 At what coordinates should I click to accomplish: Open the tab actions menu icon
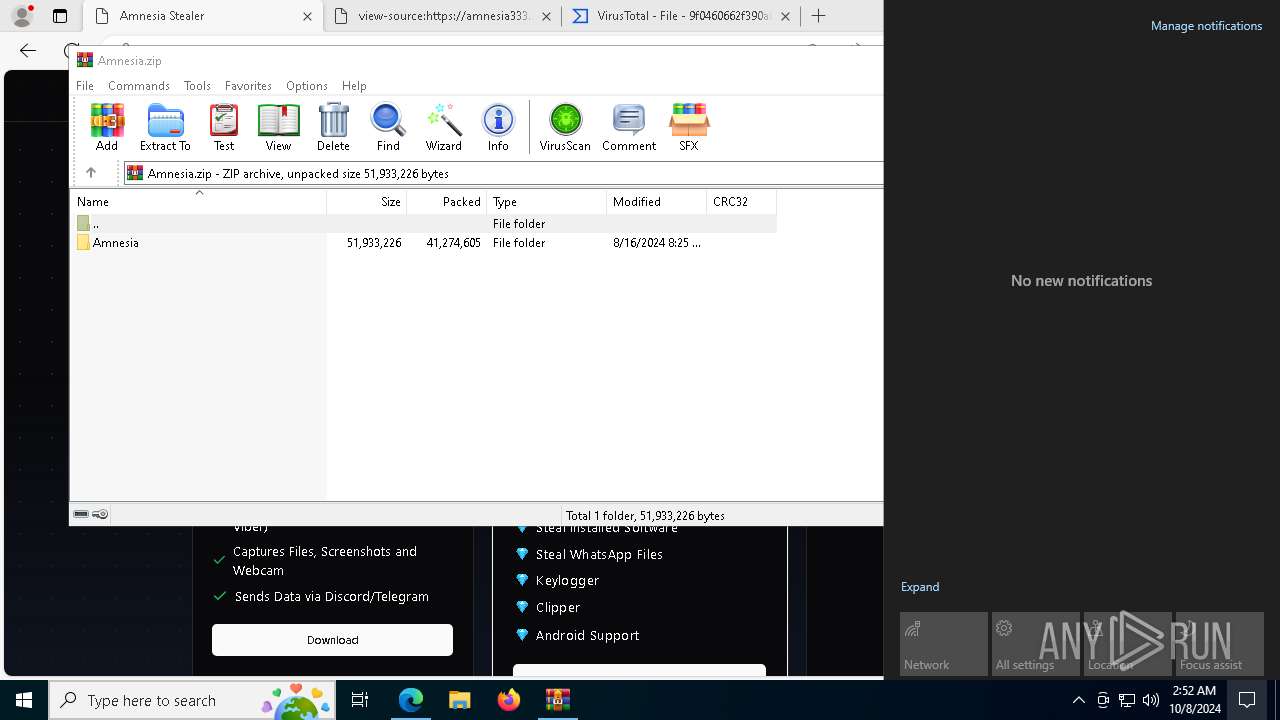60,16
